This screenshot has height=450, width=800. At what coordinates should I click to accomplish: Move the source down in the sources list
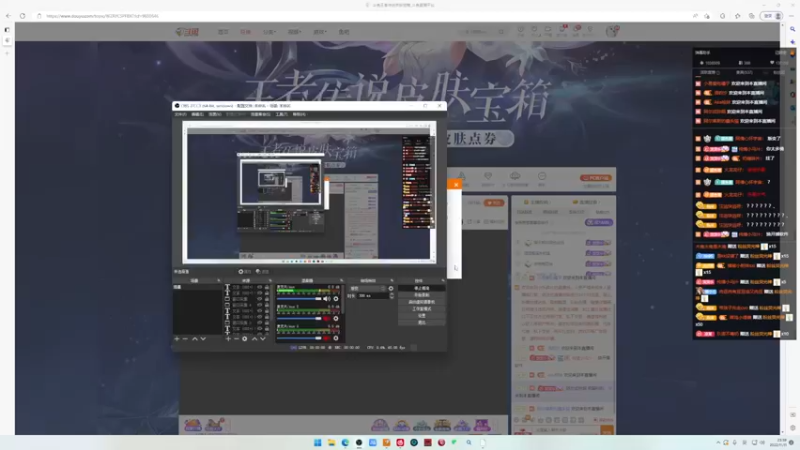(x=263, y=339)
